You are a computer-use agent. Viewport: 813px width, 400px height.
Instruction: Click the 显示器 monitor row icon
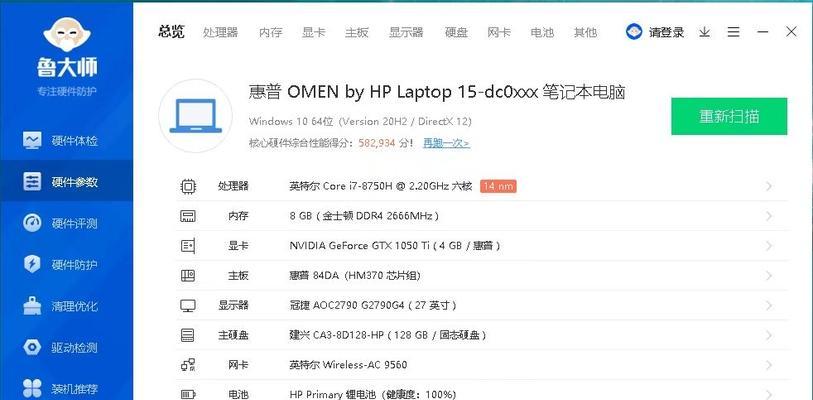(188, 306)
